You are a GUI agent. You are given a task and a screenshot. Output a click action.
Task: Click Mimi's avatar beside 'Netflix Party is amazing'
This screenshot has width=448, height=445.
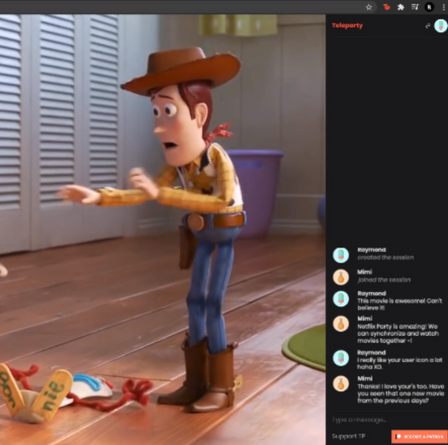click(x=341, y=324)
